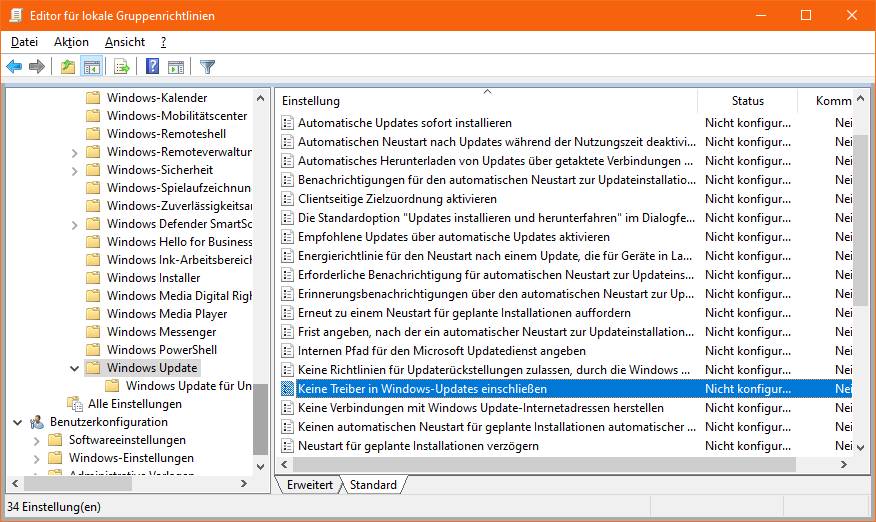The image size is (876, 522).
Task: Click policy icon beside Neustart für geplante Installationen verzögern
Action: point(287,446)
